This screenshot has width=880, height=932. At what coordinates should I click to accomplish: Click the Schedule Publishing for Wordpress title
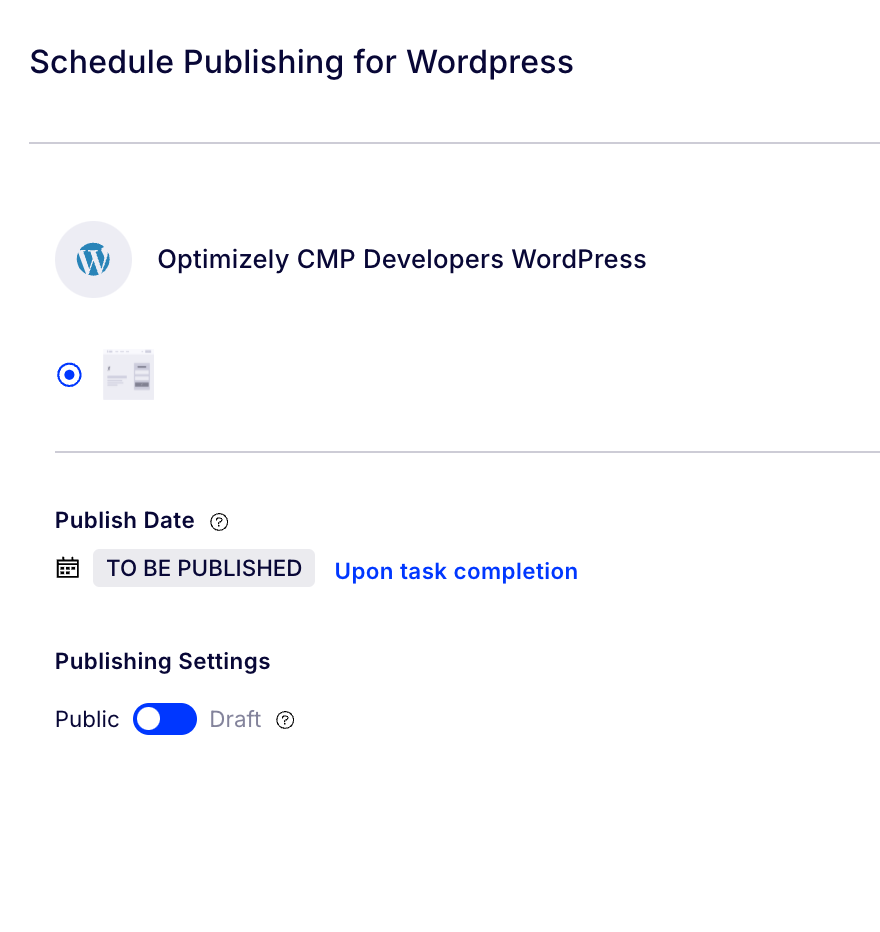[x=302, y=62]
